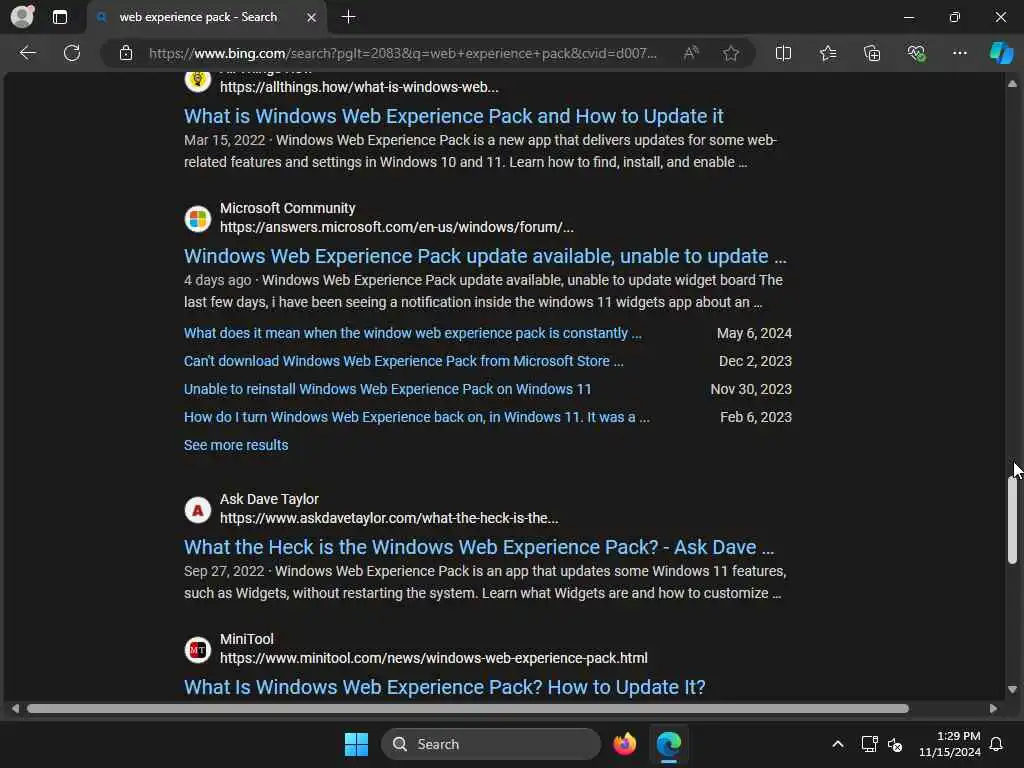
Task: Open the answers.microsoft.com forum URL
Action: coord(396,227)
